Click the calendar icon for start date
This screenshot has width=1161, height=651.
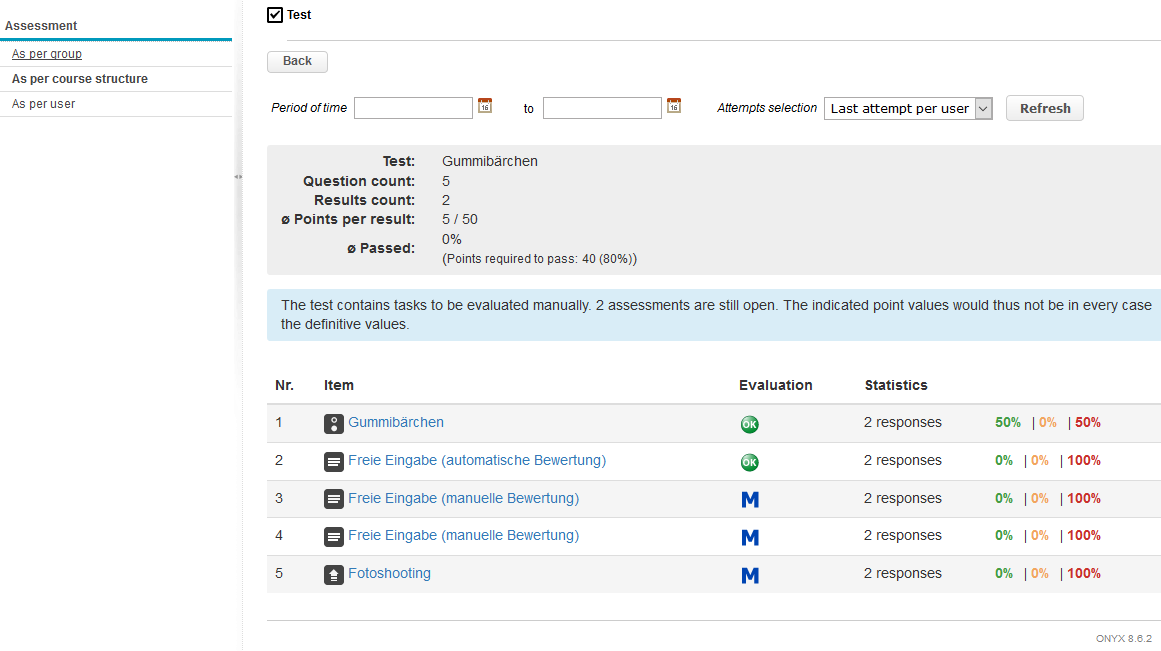[x=485, y=106]
